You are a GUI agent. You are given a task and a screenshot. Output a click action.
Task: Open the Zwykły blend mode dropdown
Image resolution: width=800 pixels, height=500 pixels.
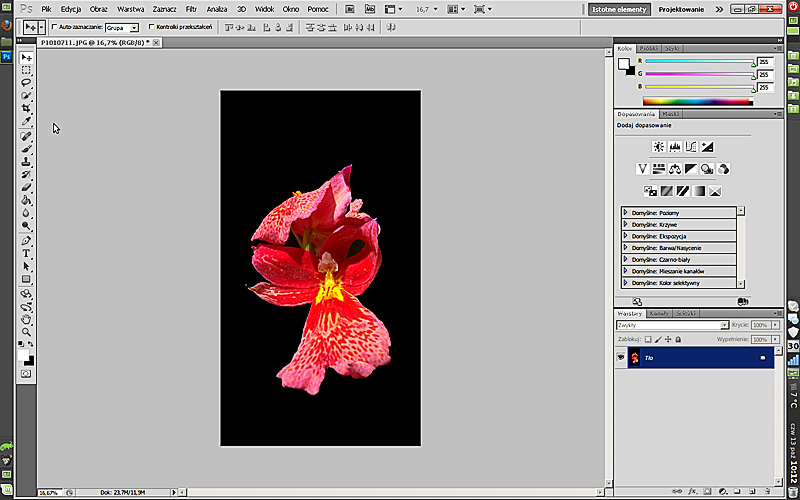pyautogui.click(x=671, y=325)
